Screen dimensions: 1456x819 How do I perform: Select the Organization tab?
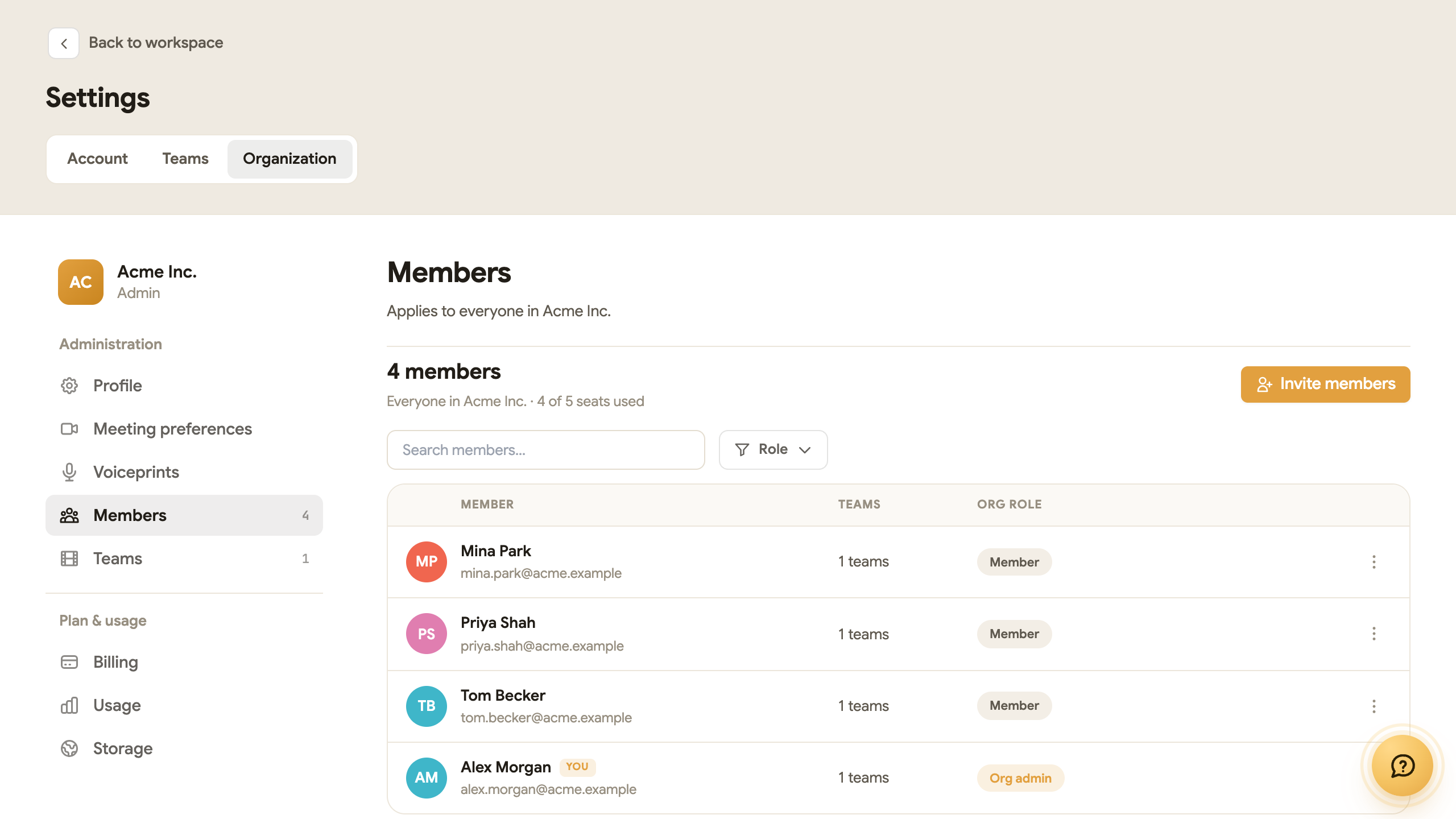tap(289, 159)
